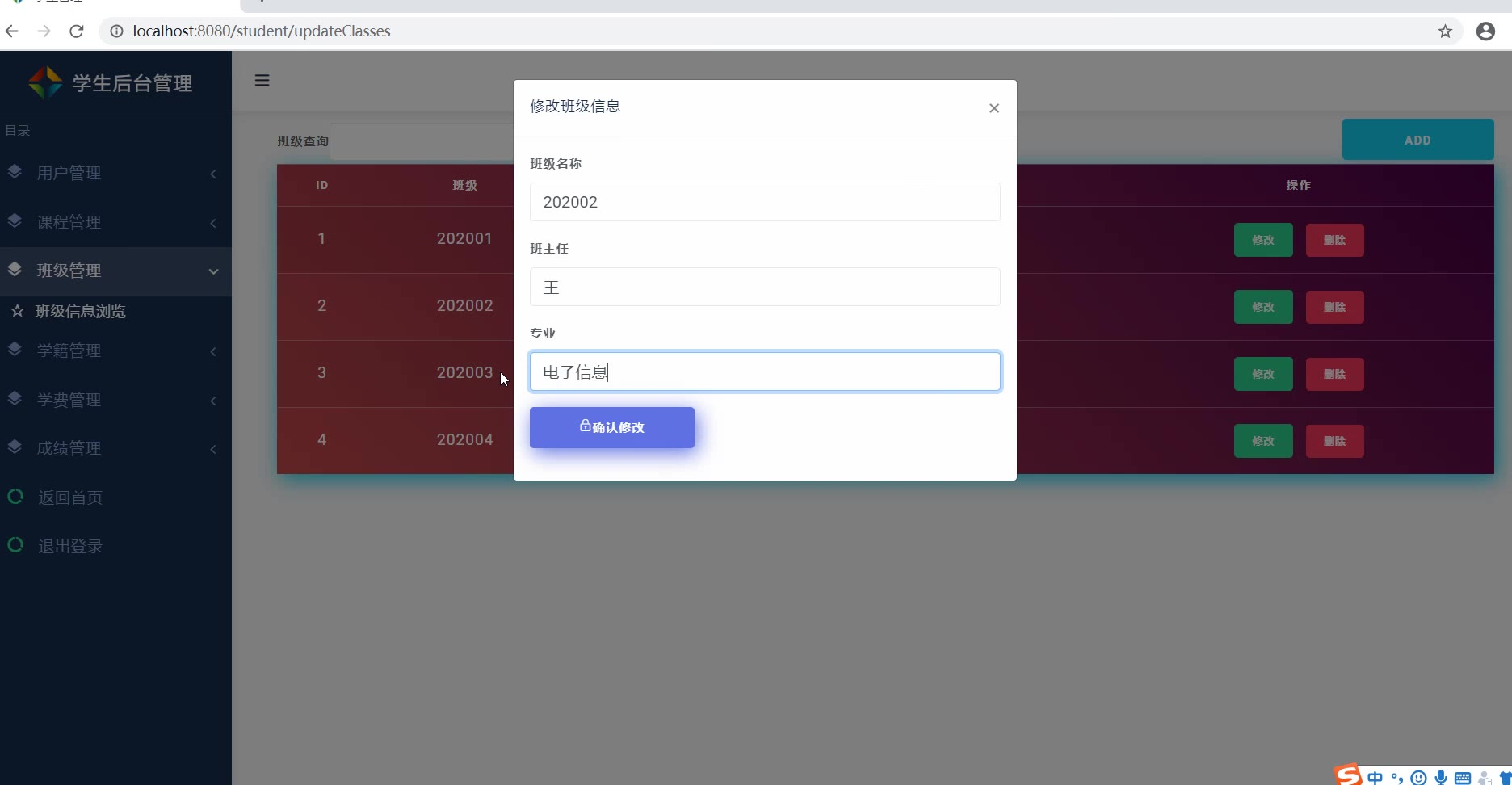This screenshot has width=1512, height=785.
Task: Open the 学费管理 sidebar menu
Action: [115, 400]
